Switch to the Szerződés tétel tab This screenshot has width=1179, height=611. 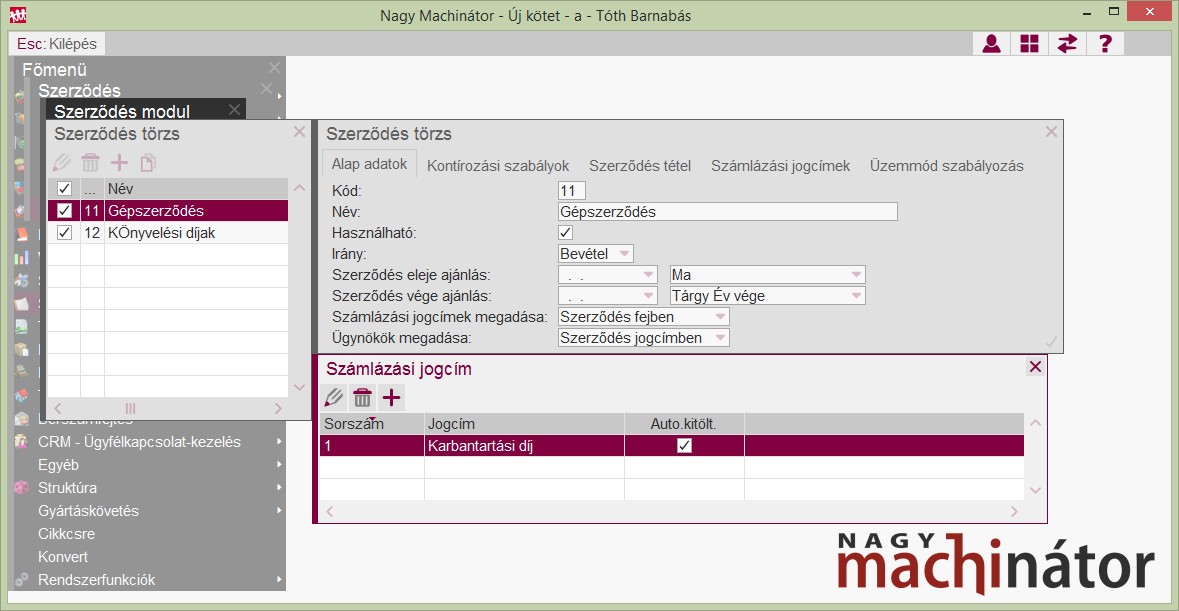pos(640,166)
